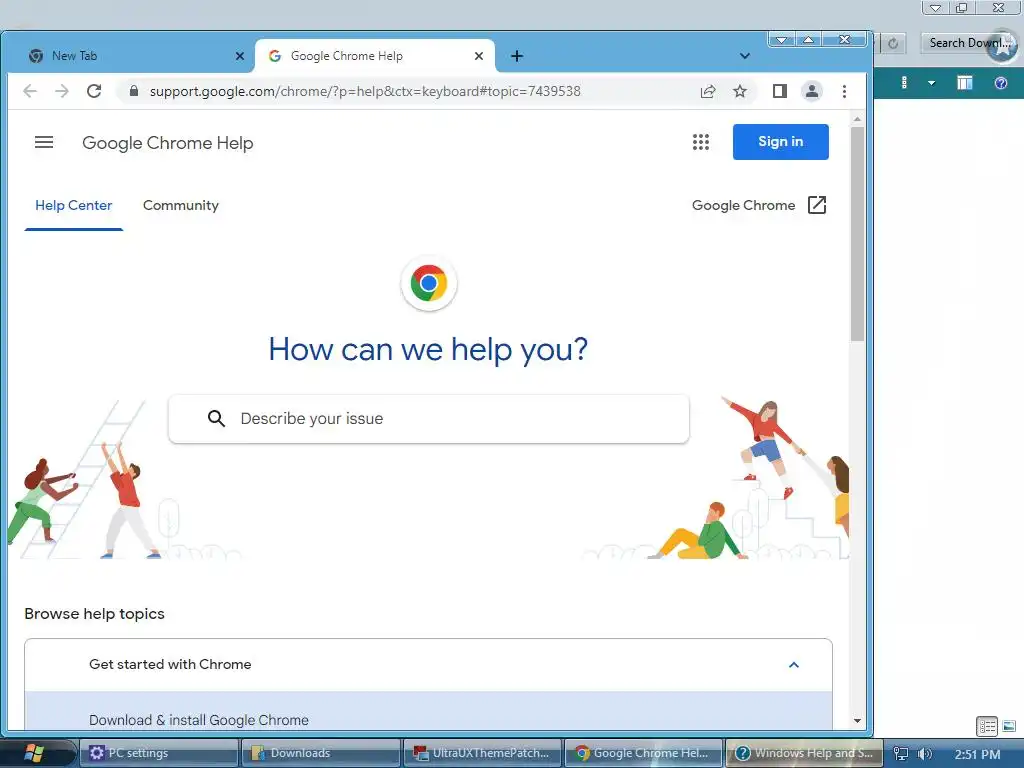The width and height of the screenshot is (1024, 768).
Task: Open the Google apps grid launcher
Action: point(701,142)
